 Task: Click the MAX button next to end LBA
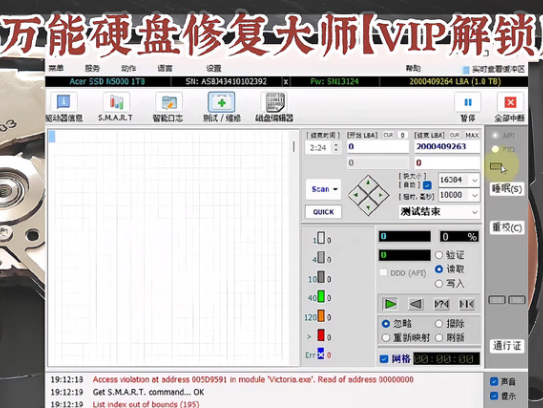pos(472,135)
